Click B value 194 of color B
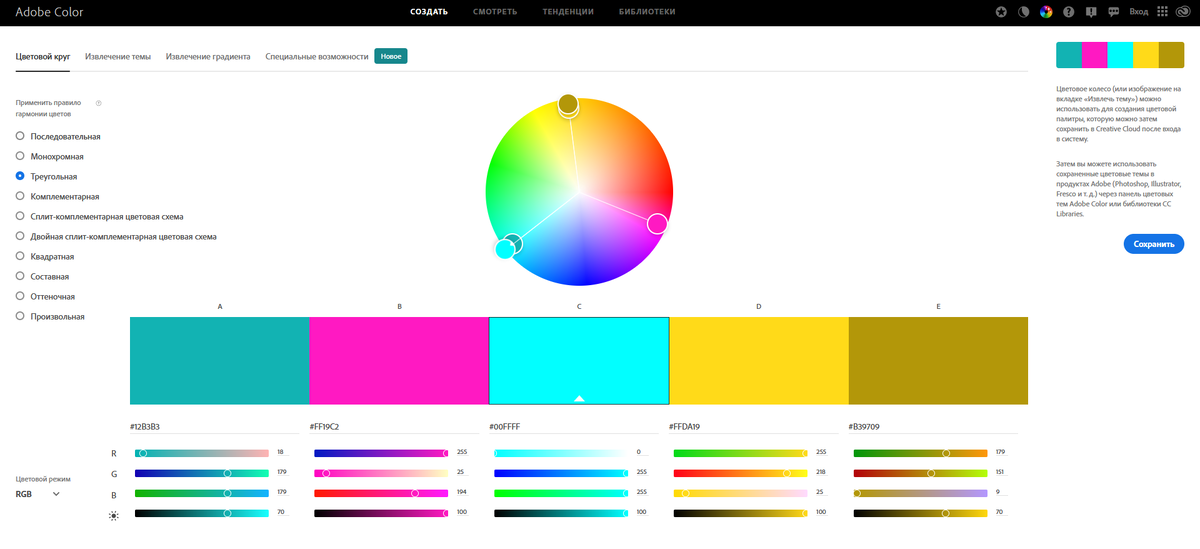This screenshot has height=549, width=1200. pyautogui.click(x=462, y=493)
